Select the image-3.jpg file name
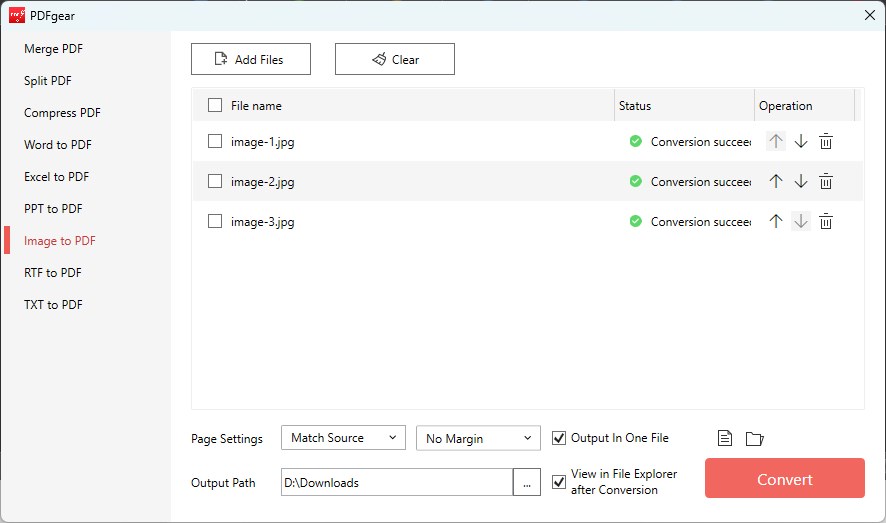 tap(263, 222)
